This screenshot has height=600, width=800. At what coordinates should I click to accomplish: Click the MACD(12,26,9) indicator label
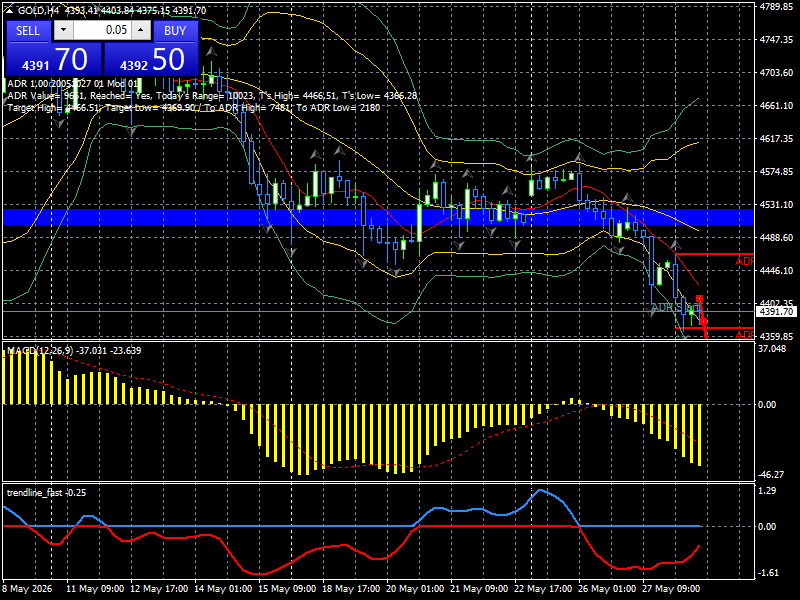(x=74, y=351)
